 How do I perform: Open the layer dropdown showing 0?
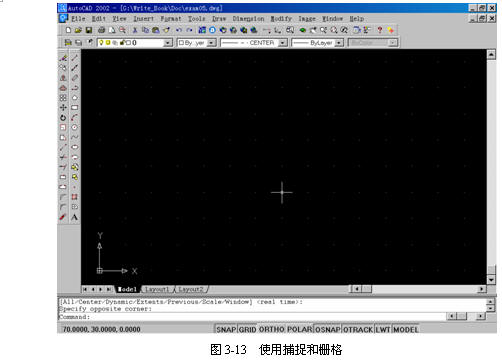pos(135,43)
